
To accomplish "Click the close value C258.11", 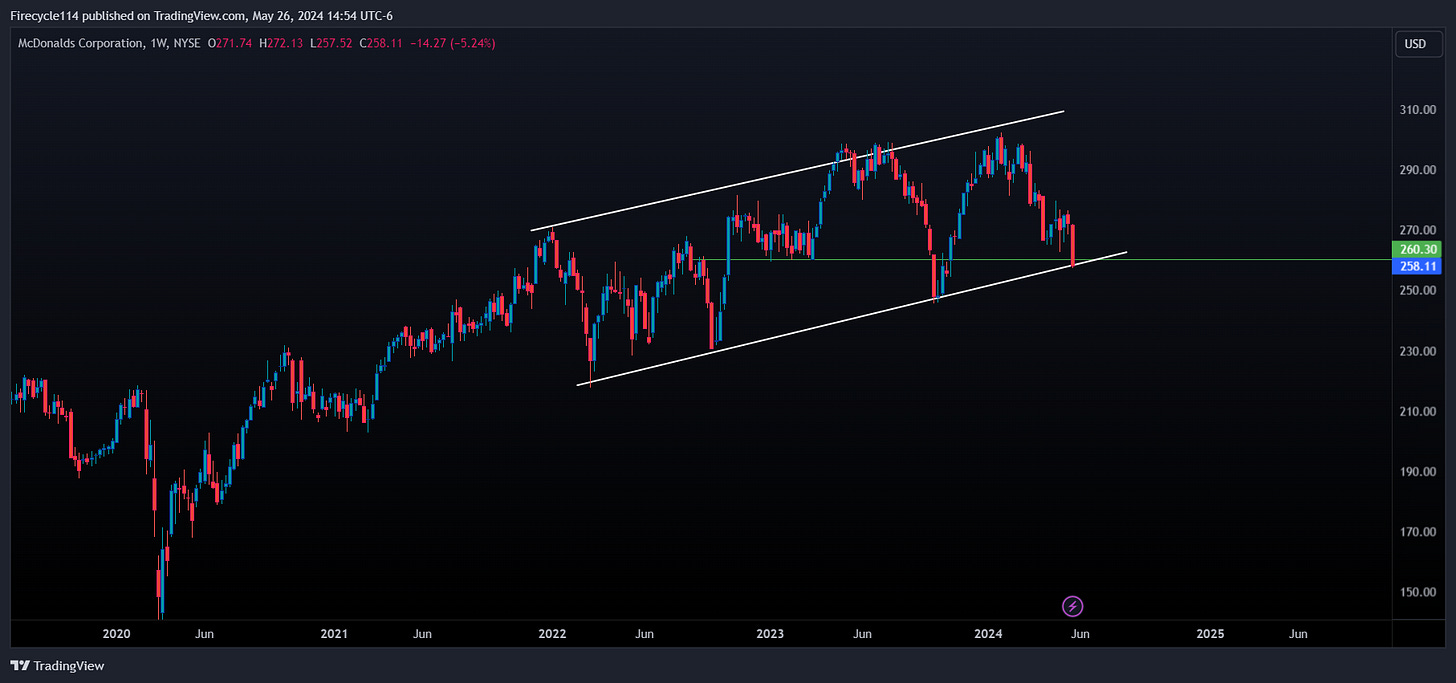I will click(381, 44).
